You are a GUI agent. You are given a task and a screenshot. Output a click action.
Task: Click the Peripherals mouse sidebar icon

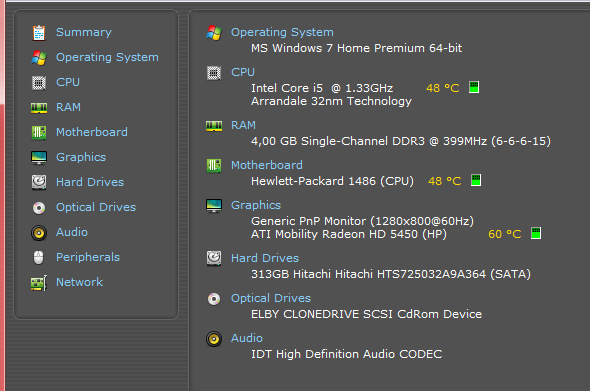pyautogui.click(x=39, y=258)
